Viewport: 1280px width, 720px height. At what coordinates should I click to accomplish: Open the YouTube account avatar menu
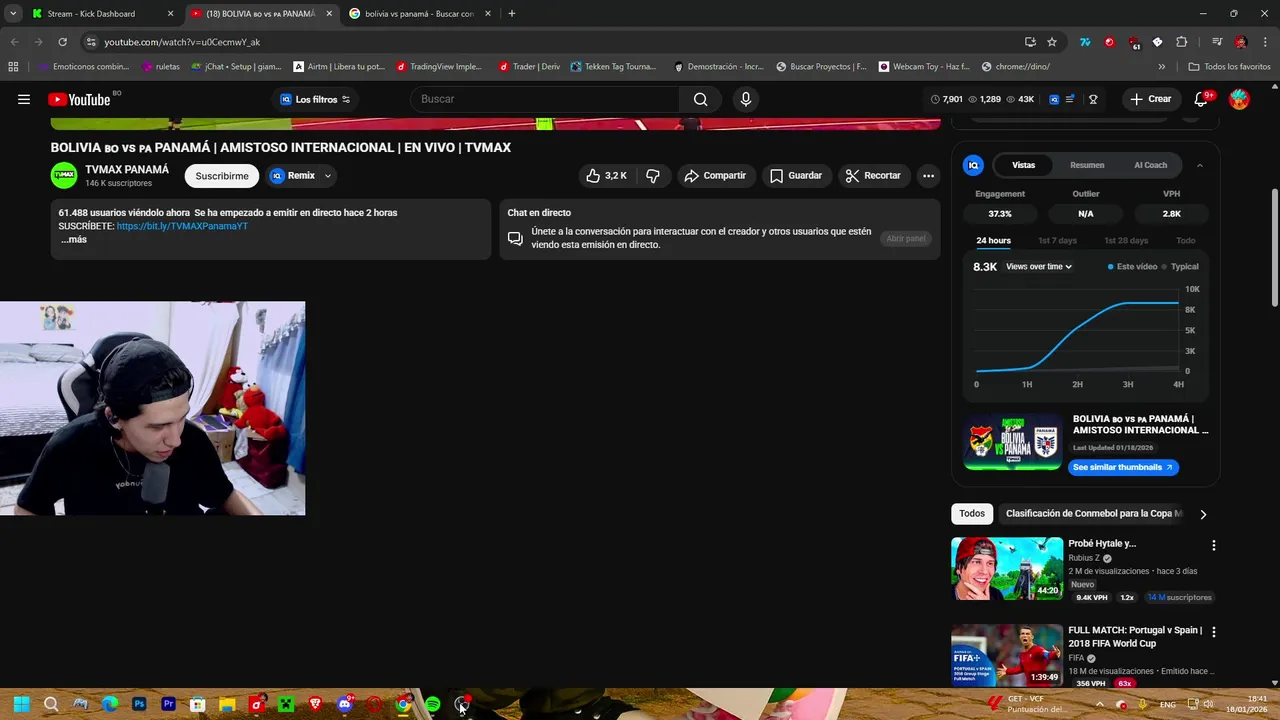point(1240,99)
